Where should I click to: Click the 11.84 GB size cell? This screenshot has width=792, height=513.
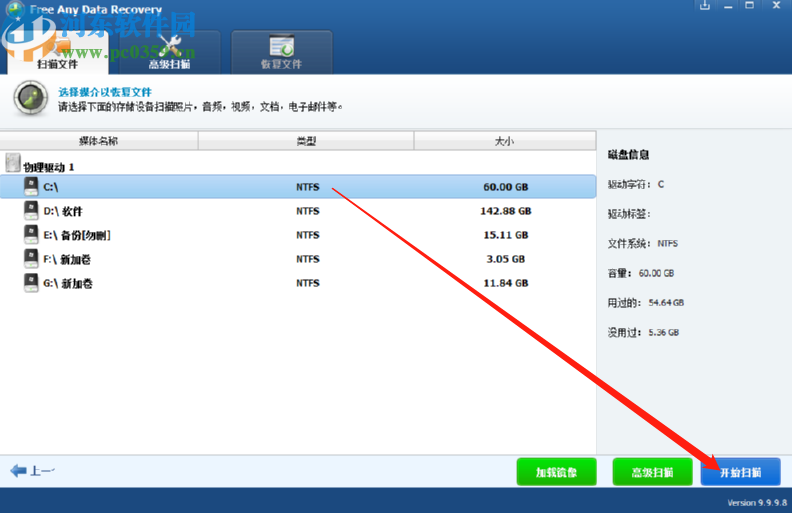pyautogui.click(x=506, y=283)
